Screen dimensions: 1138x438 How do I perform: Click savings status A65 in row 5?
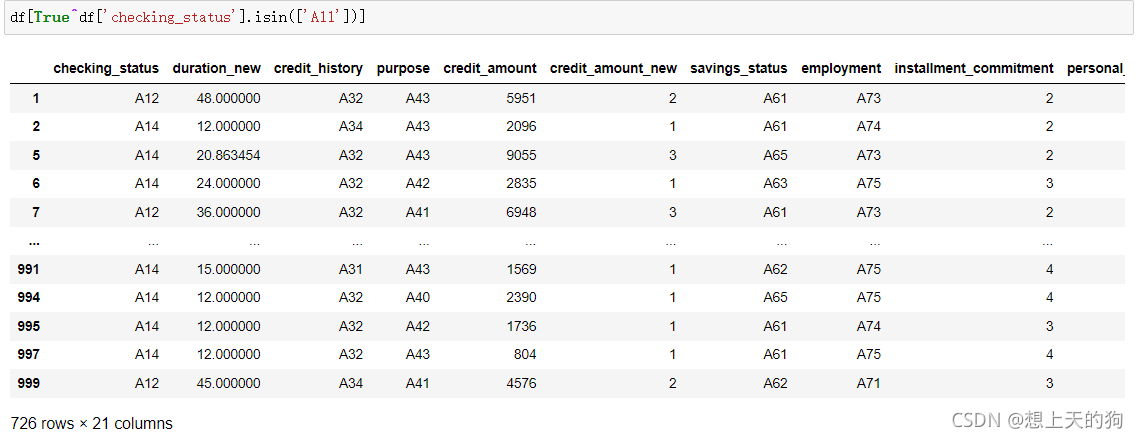(775, 155)
